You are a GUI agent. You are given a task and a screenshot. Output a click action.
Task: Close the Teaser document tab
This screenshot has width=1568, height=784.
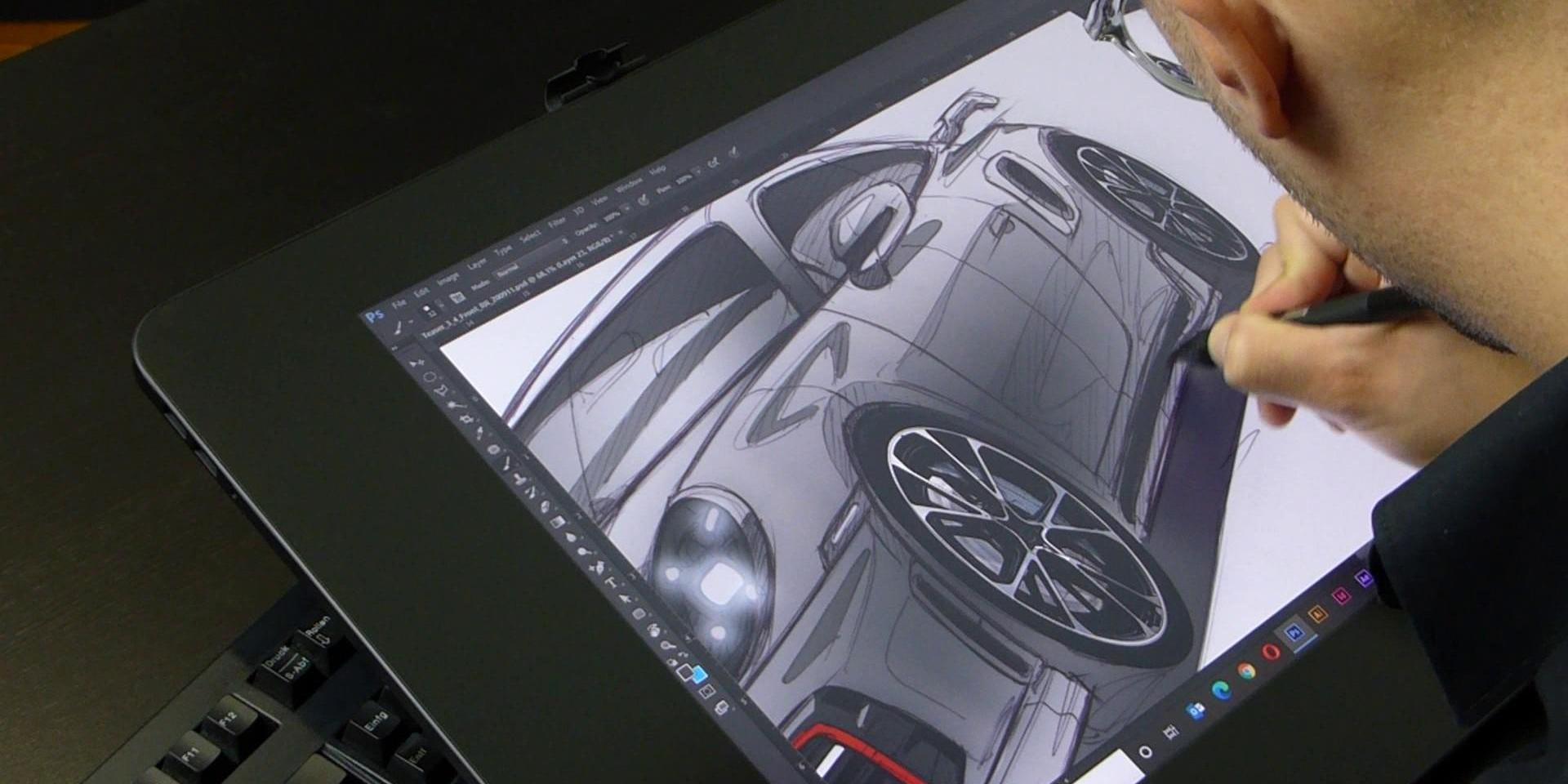point(621,232)
